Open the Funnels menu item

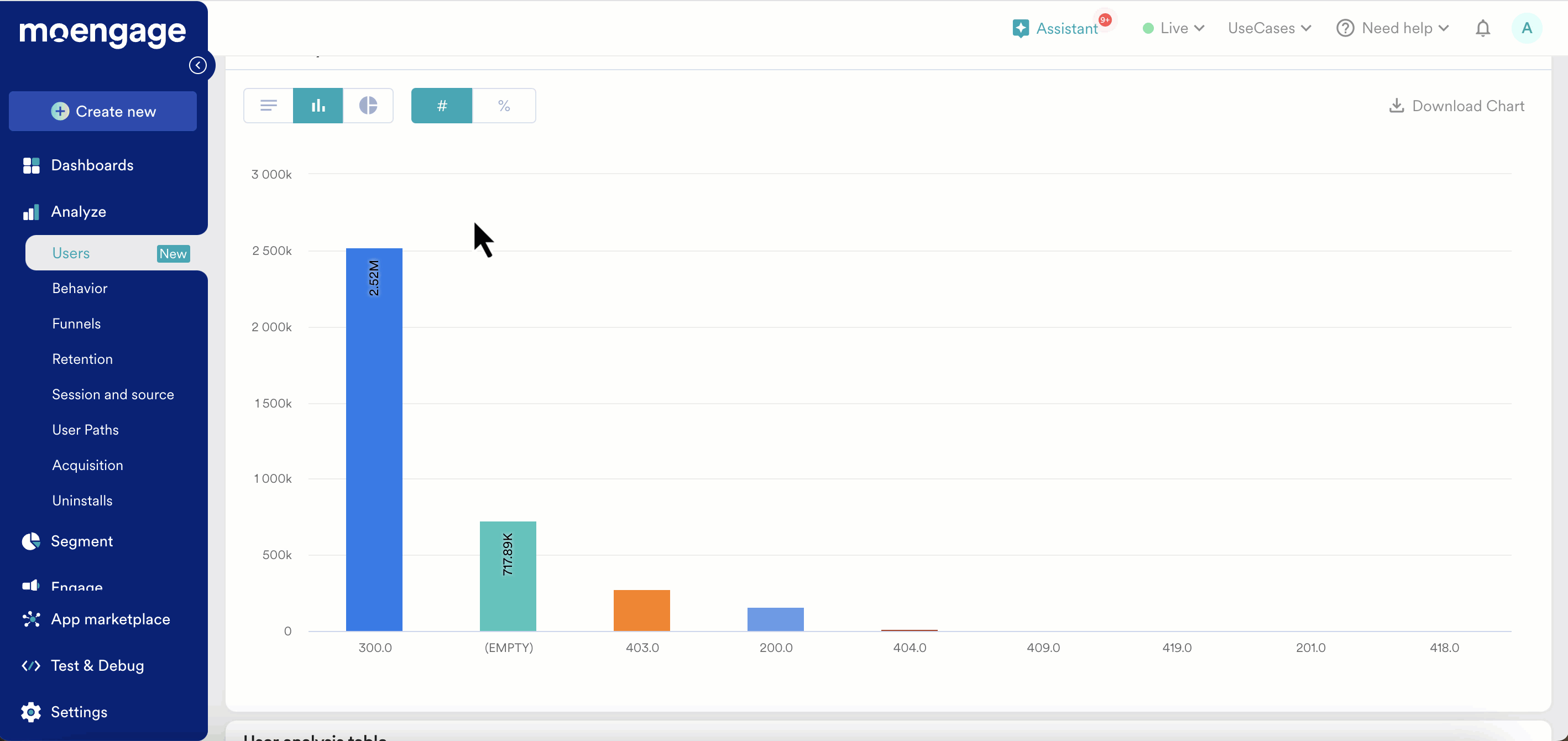coord(77,323)
